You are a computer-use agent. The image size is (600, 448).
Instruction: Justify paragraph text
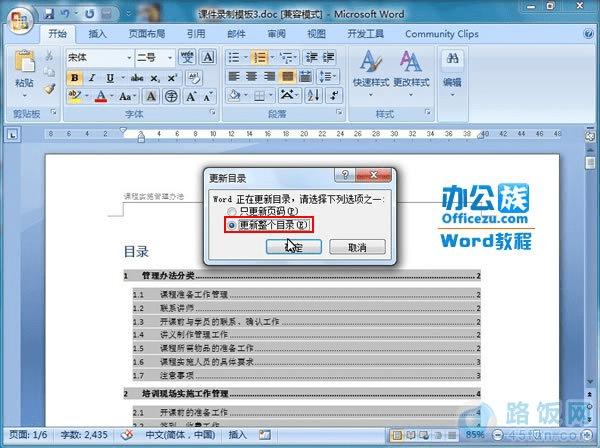click(287, 77)
